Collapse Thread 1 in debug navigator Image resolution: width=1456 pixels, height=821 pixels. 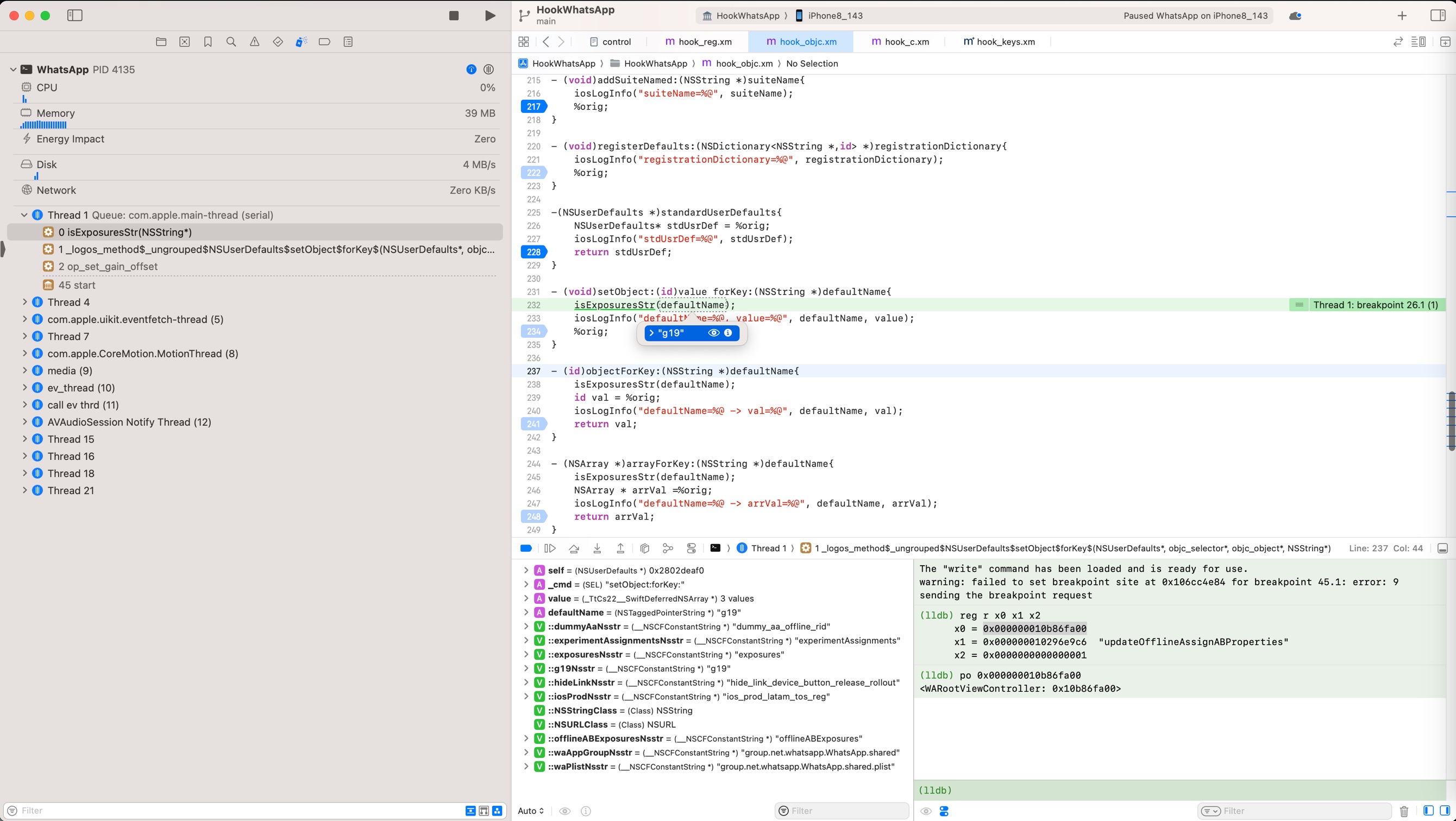pos(24,214)
